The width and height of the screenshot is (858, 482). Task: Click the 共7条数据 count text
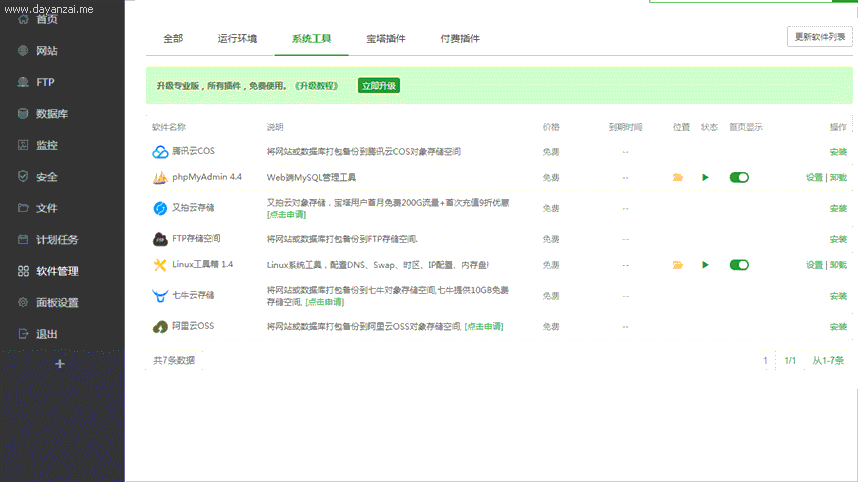tap(174, 361)
